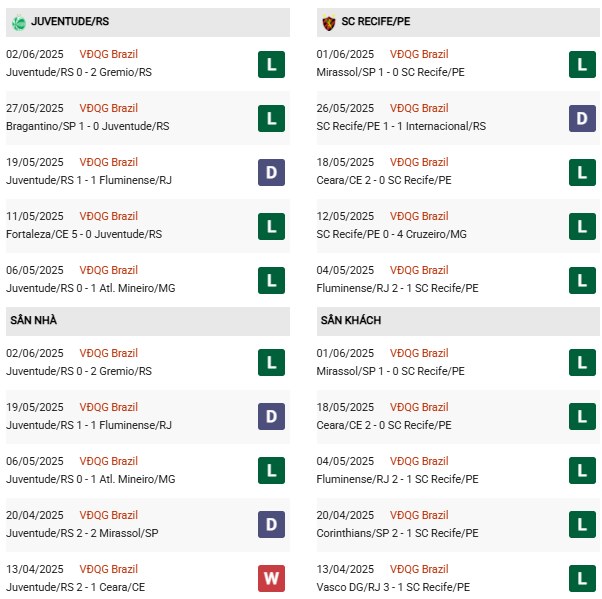This screenshot has width=602, height=599.
Task: Select the SÂN NHÀ section header
Action: tap(34, 321)
